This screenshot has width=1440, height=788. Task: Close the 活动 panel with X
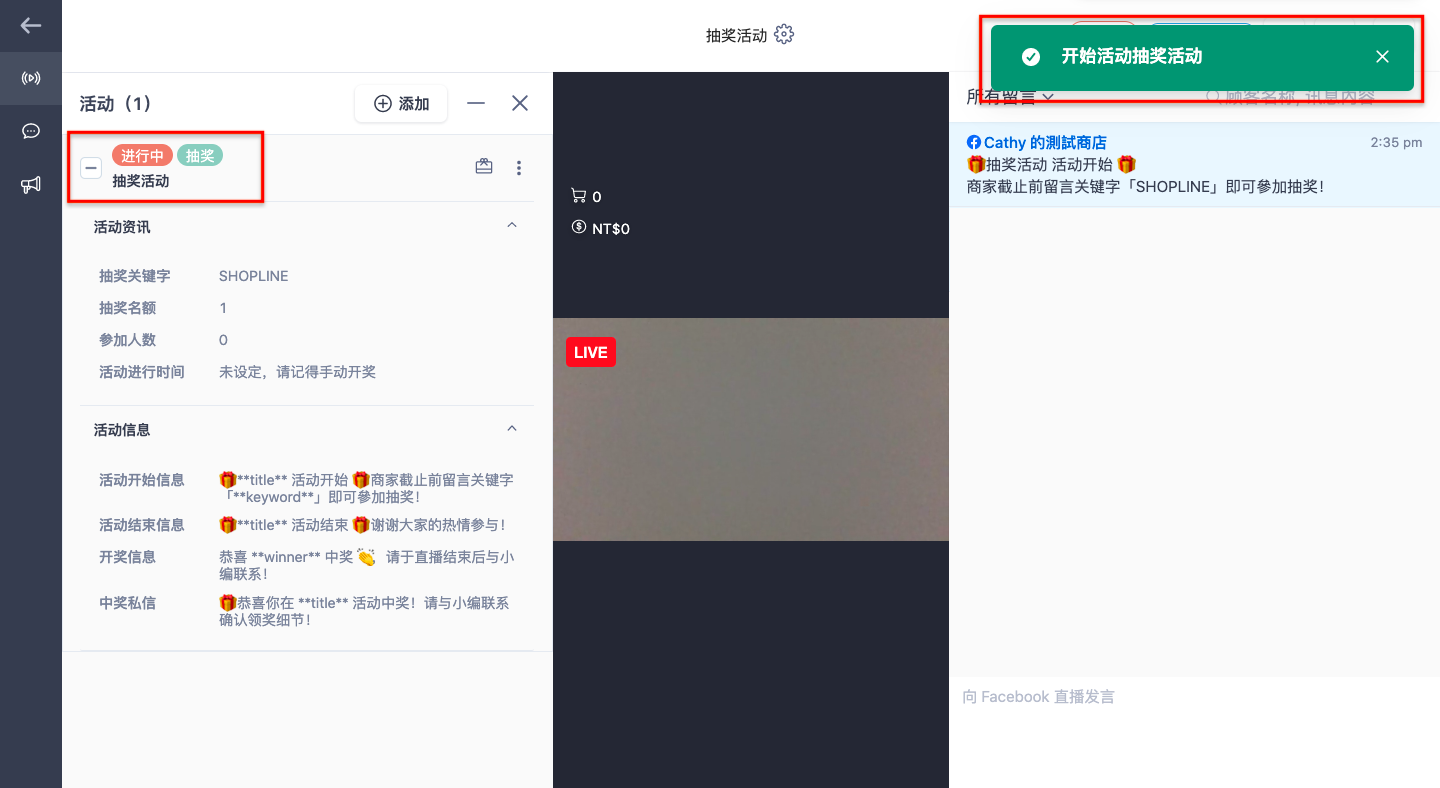tap(520, 103)
